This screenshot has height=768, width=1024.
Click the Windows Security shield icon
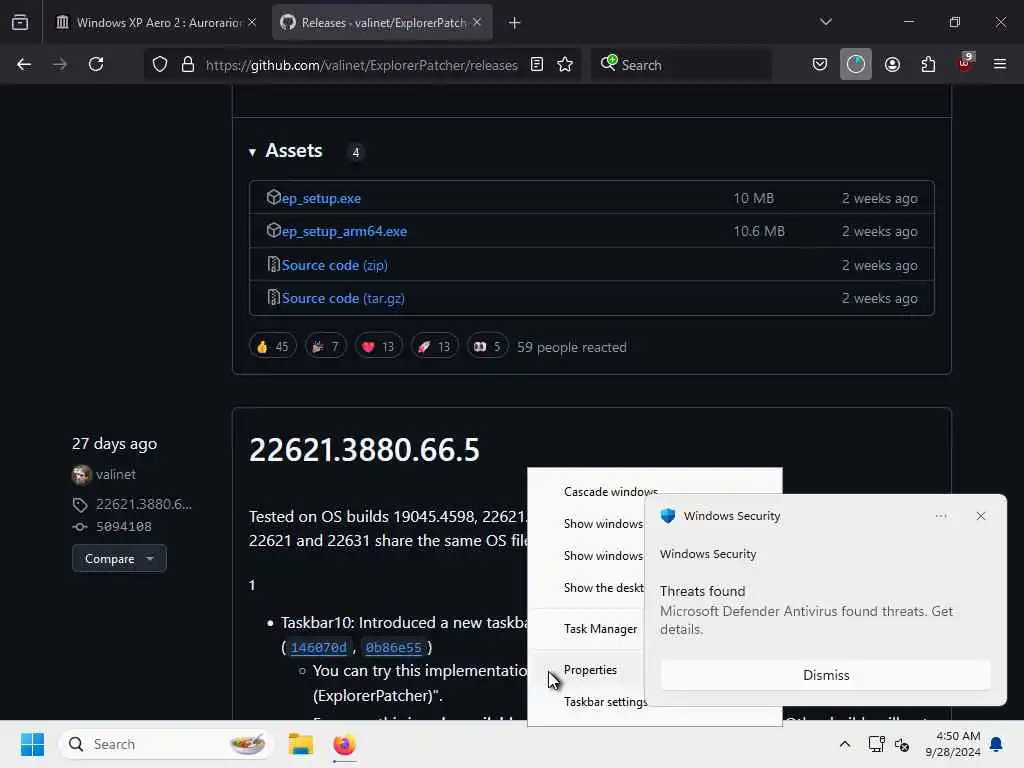(x=667, y=516)
